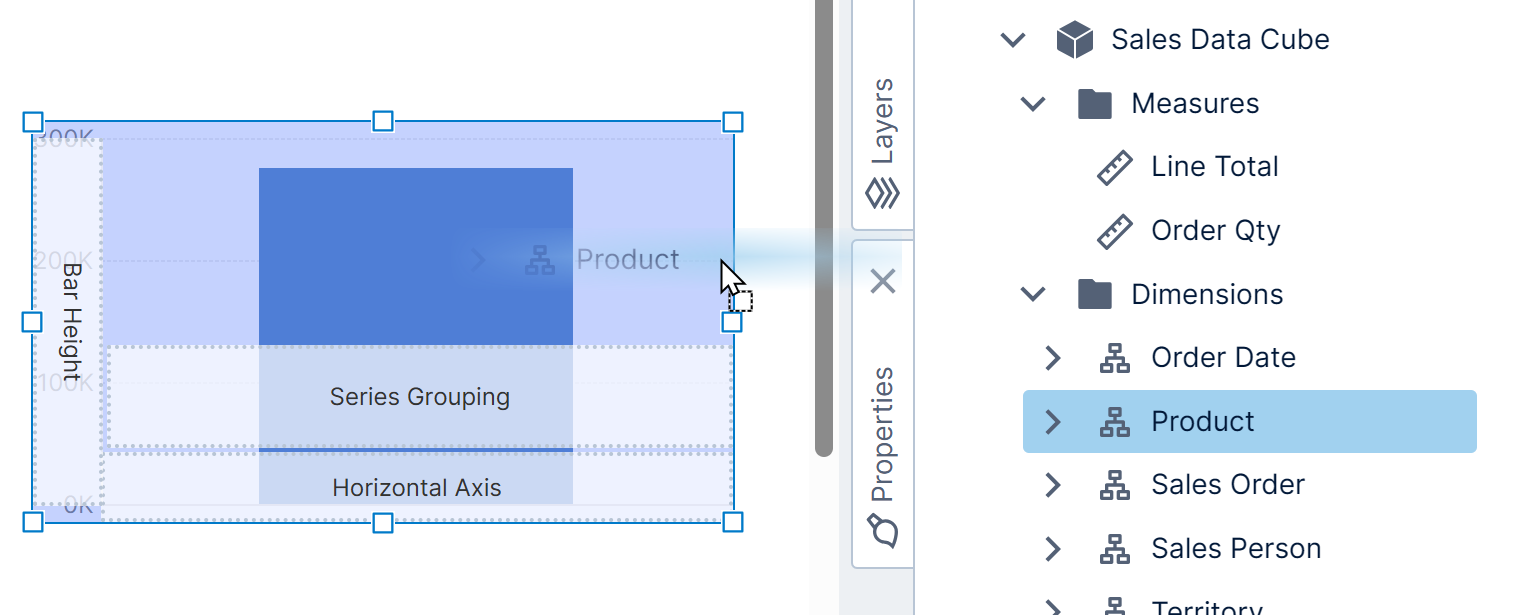
Task: Click the Measures folder icon
Action: pyautogui.click(x=1095, y=103)
